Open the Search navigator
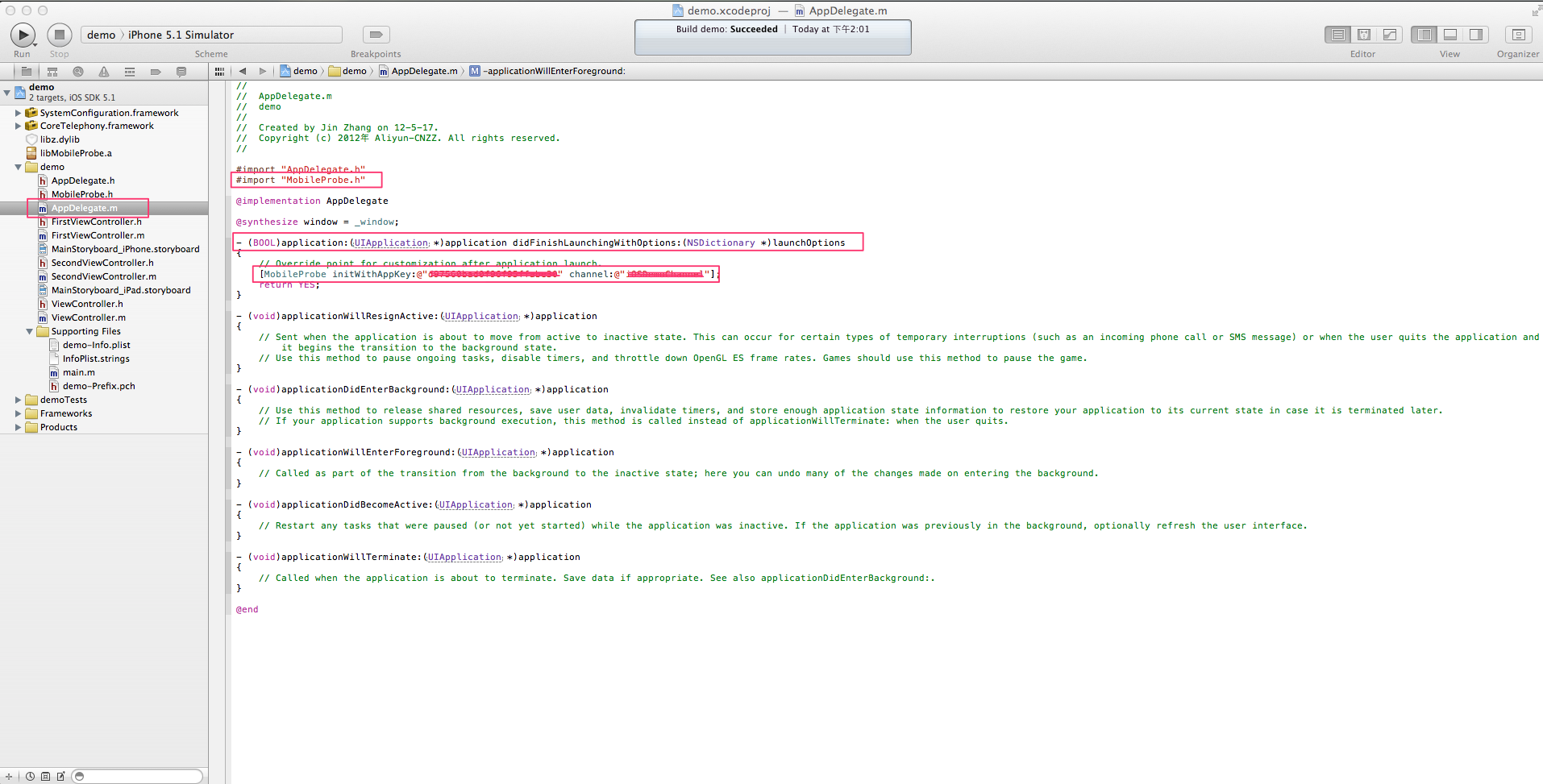Image resolution: width=1543 pixels, height=784 pixels. 78,72
